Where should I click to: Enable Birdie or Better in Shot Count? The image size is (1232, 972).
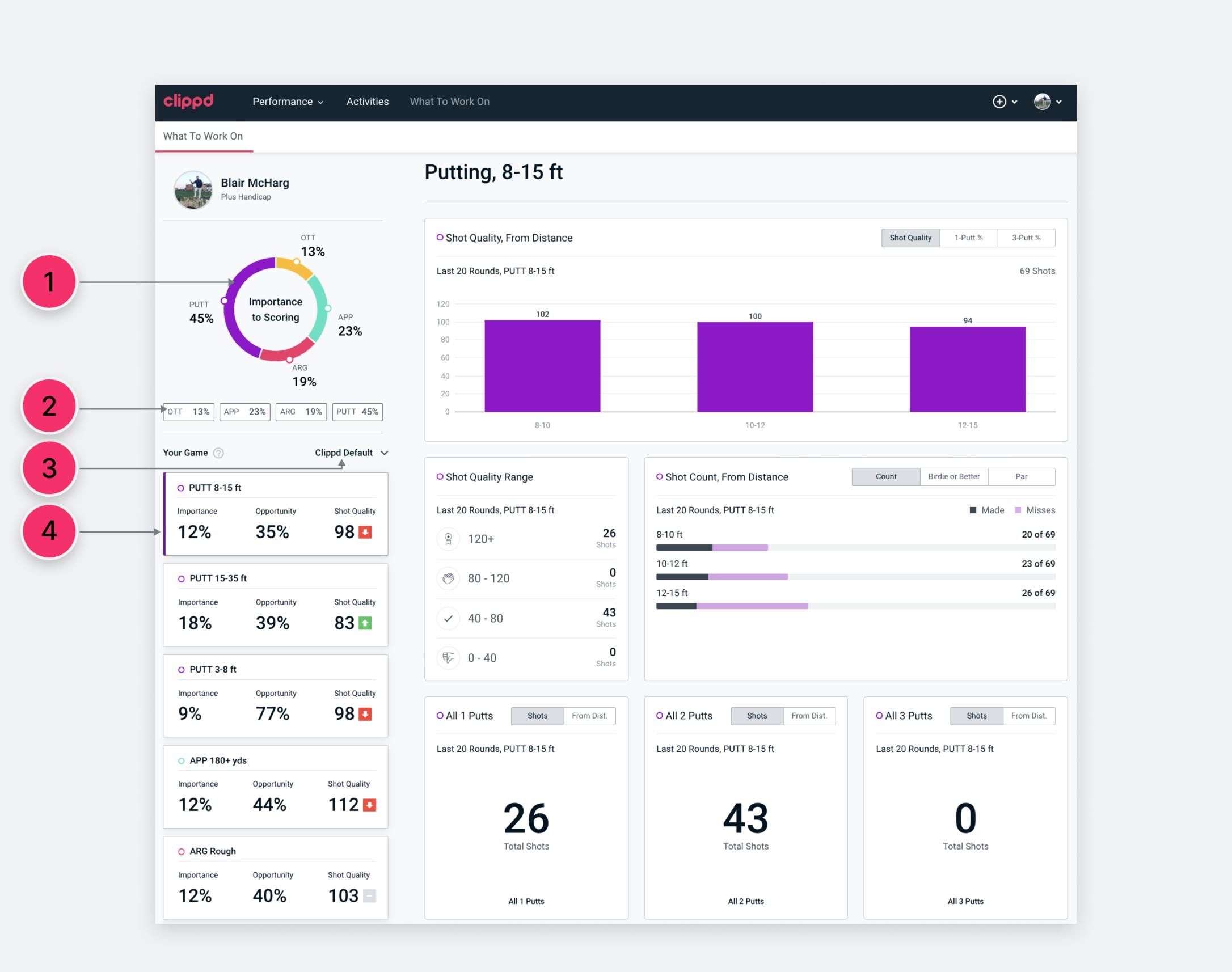953,476
